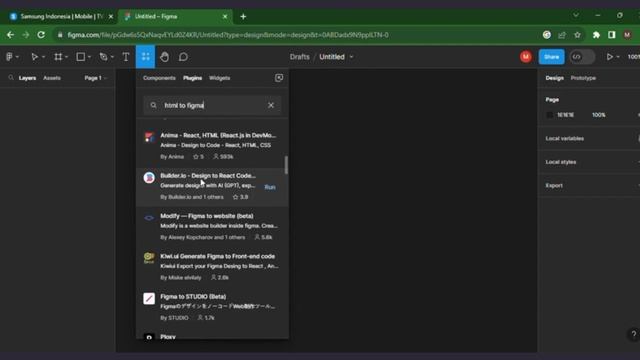This screenshot has width=640, height=360.
Task: Click the search icon in Layers panel
Action: point(11,78)
